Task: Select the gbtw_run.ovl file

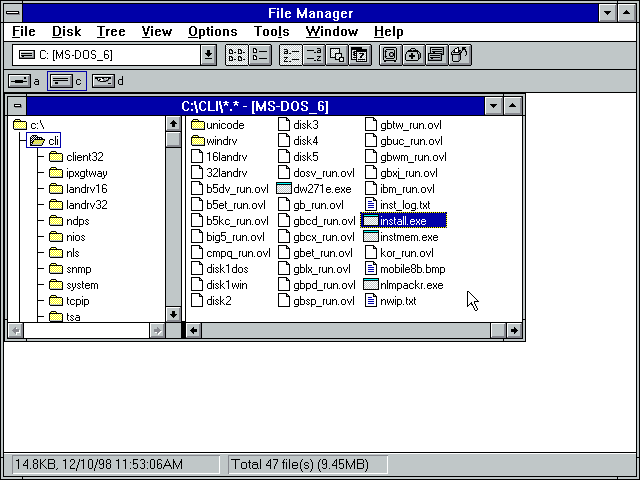Action: tap(403, 125)
